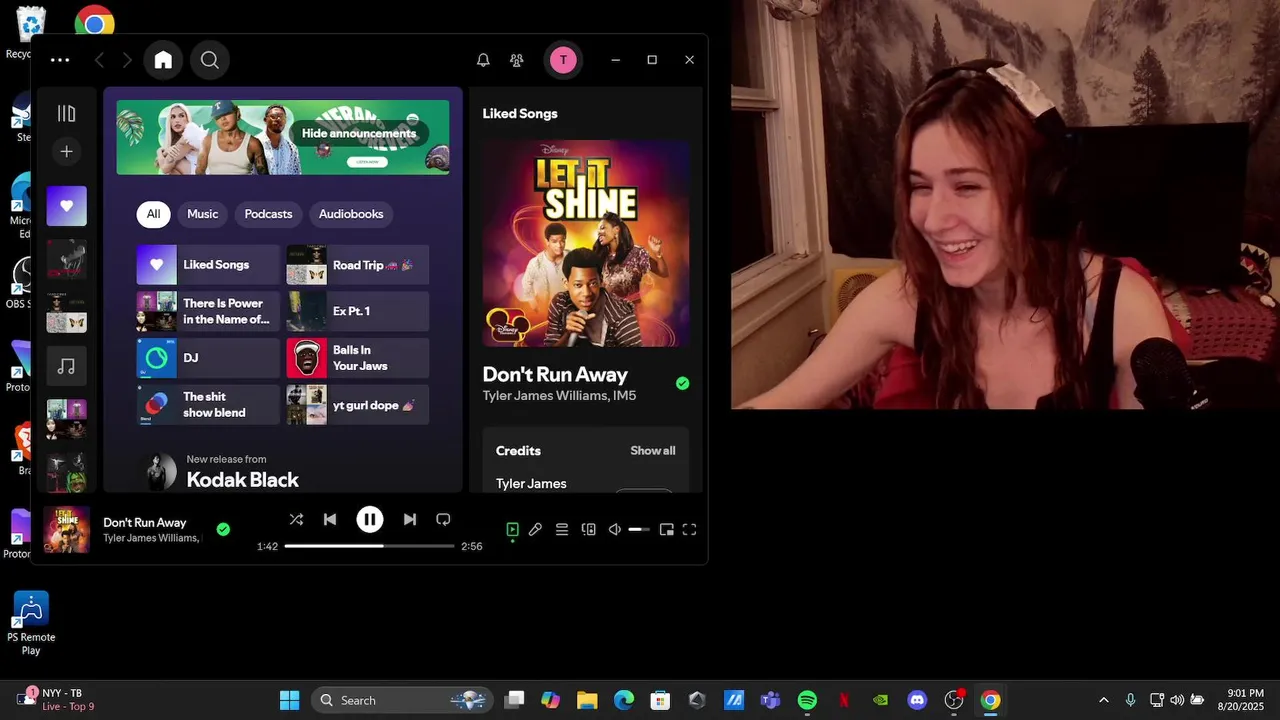The height and width of the screenshot is (720, 1280).
Task: Open the play queue
Action: click(x=562, y=530)
